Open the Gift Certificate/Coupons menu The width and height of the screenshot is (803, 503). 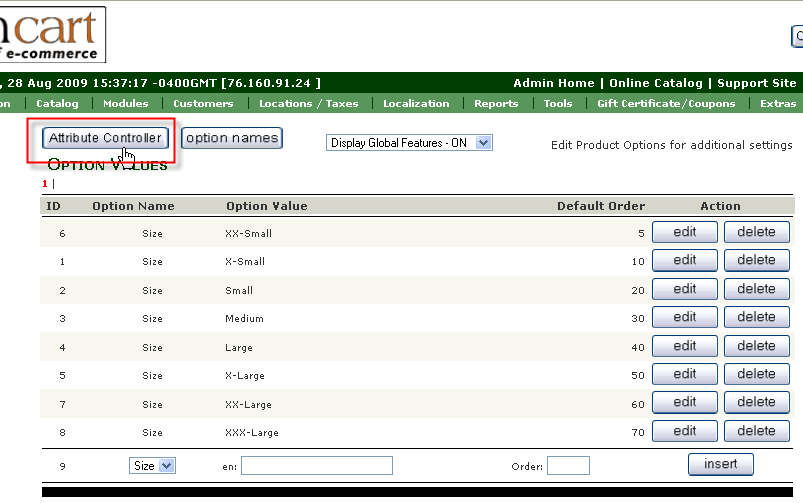click(x=666, y=103)
